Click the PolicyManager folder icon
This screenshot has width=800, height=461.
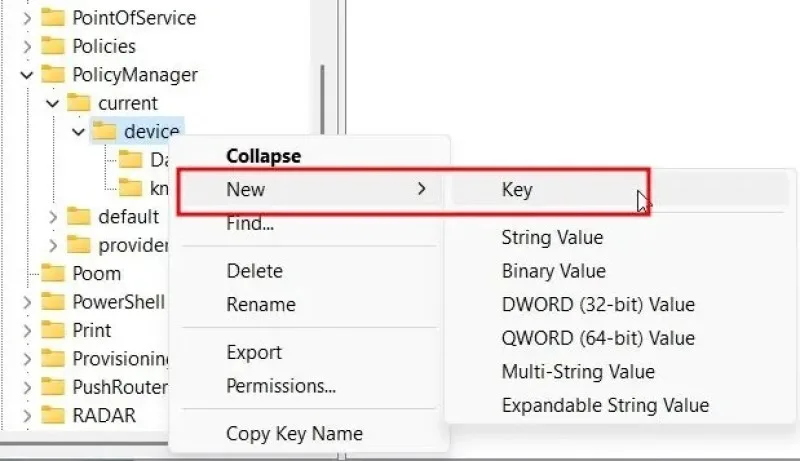click(53, 74)
